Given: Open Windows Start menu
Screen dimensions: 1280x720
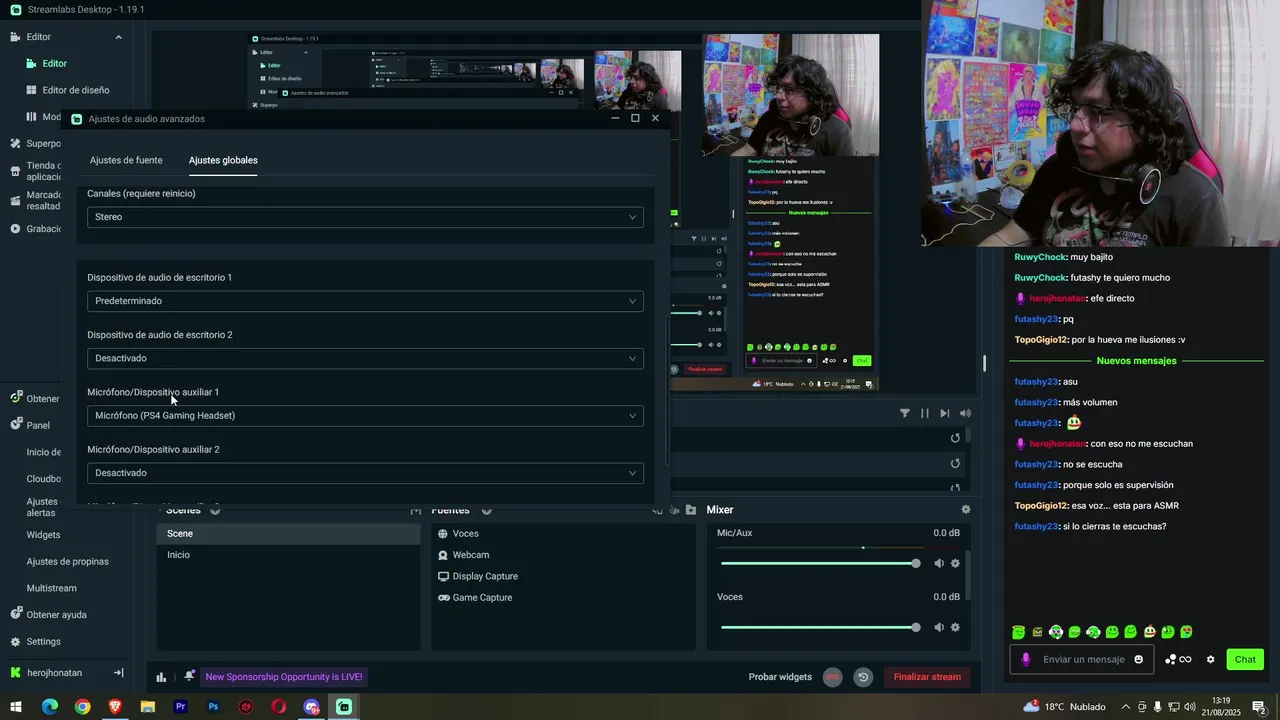Looking at the screenshot, I should click(16, 707).
